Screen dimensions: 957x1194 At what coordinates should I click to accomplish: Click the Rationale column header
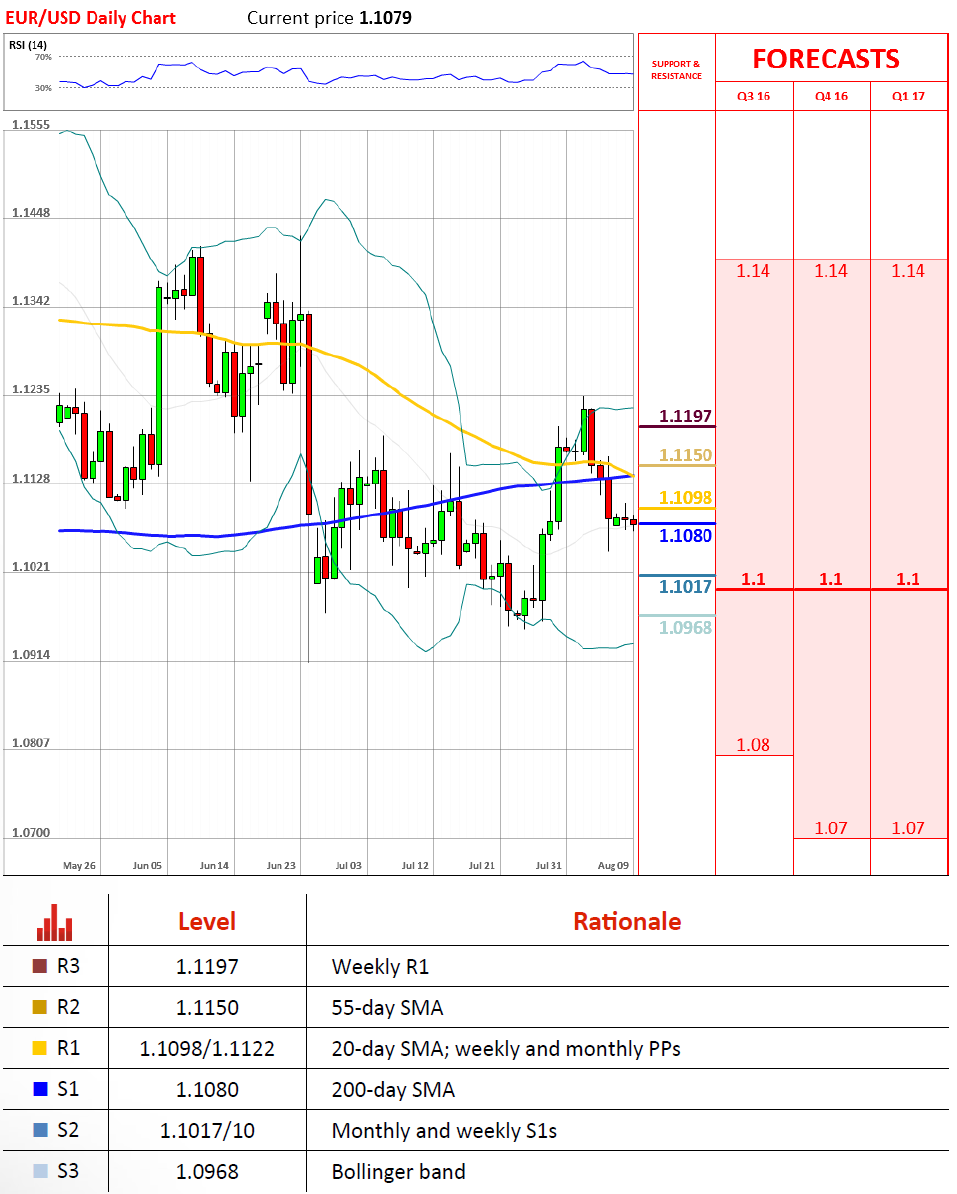pyautogui.click(x=627, y=921)
